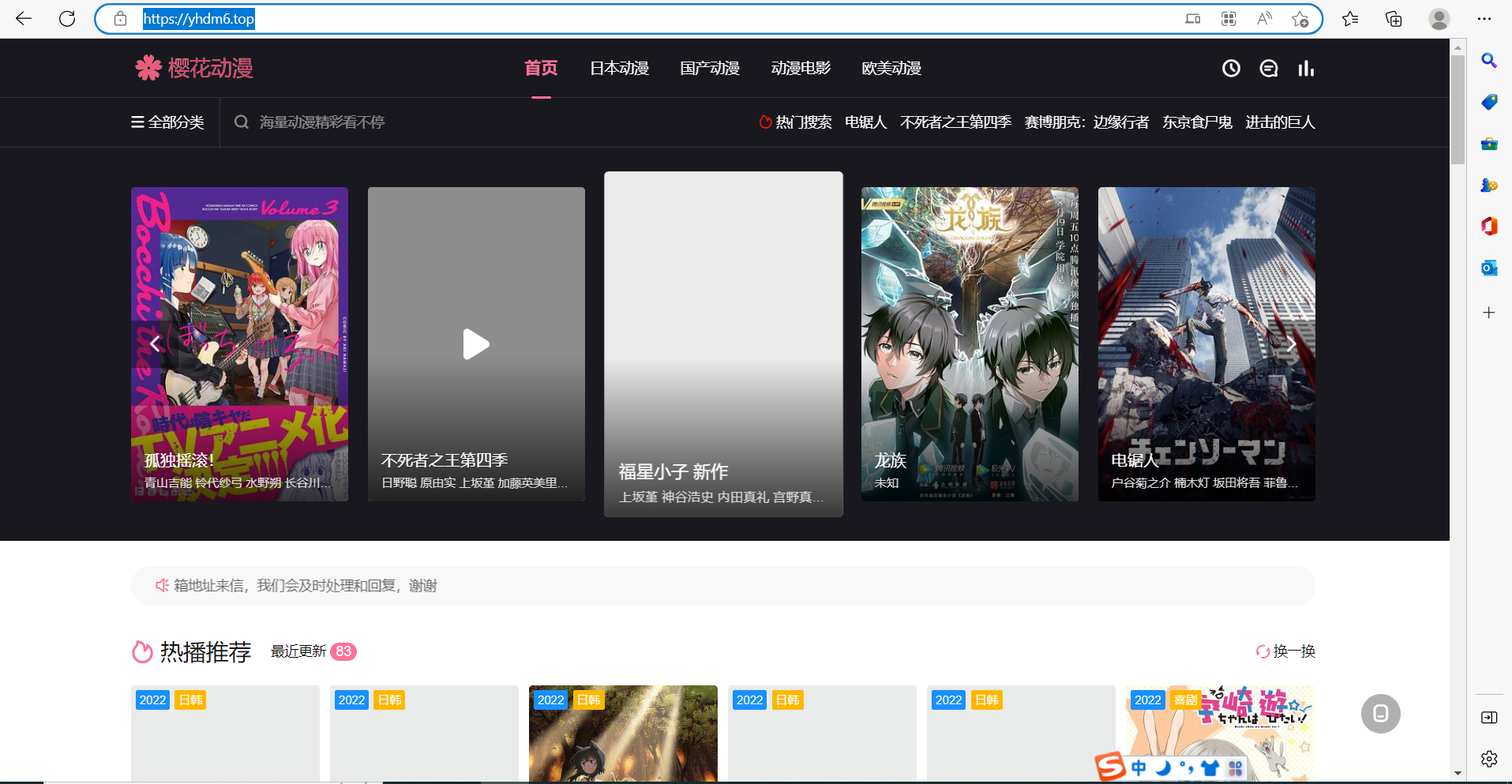
Task: Click the scrollbar down arrow
Action: [1458, 774]
